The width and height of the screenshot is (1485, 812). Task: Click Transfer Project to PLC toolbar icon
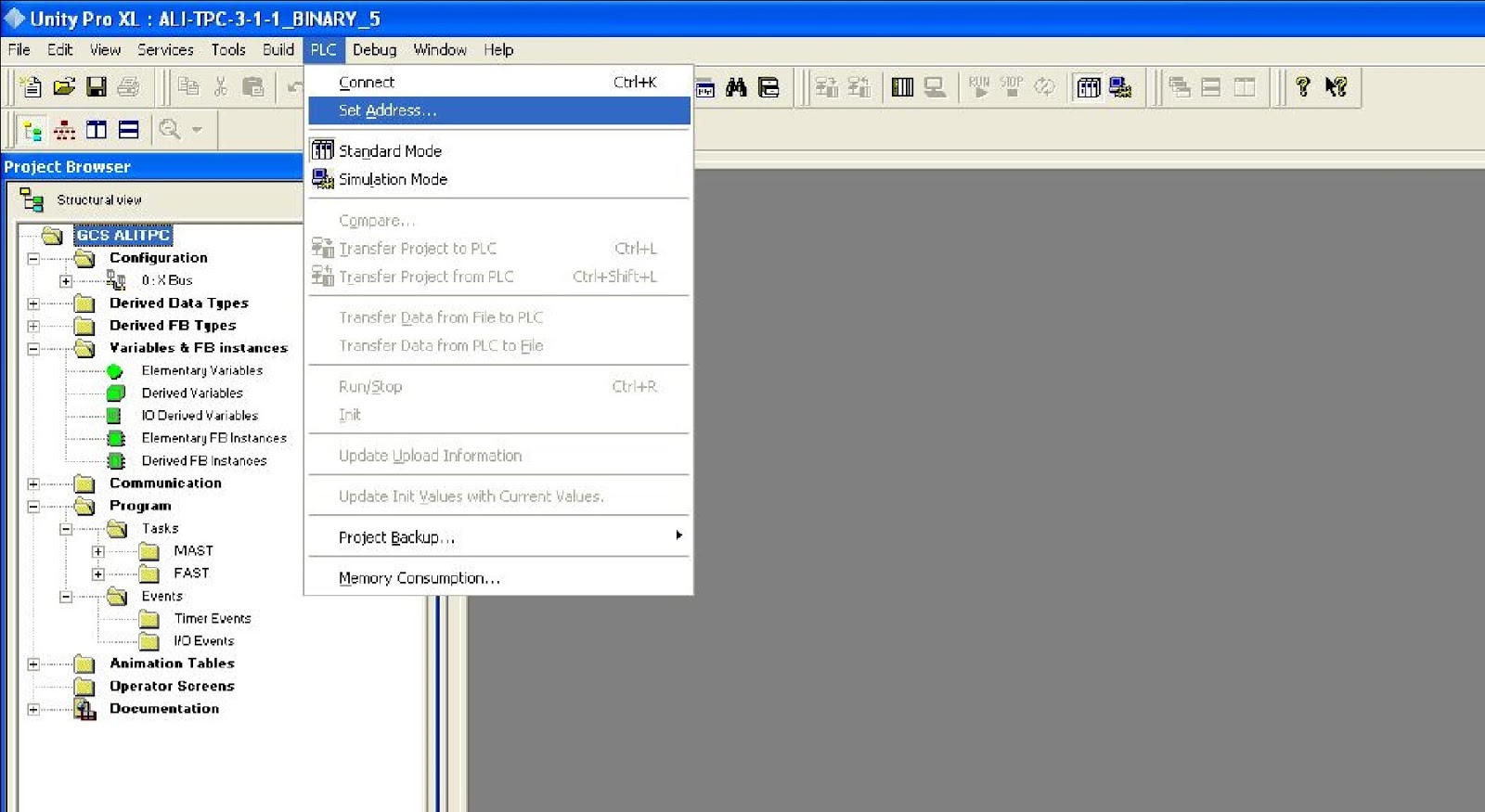point(827,87)
